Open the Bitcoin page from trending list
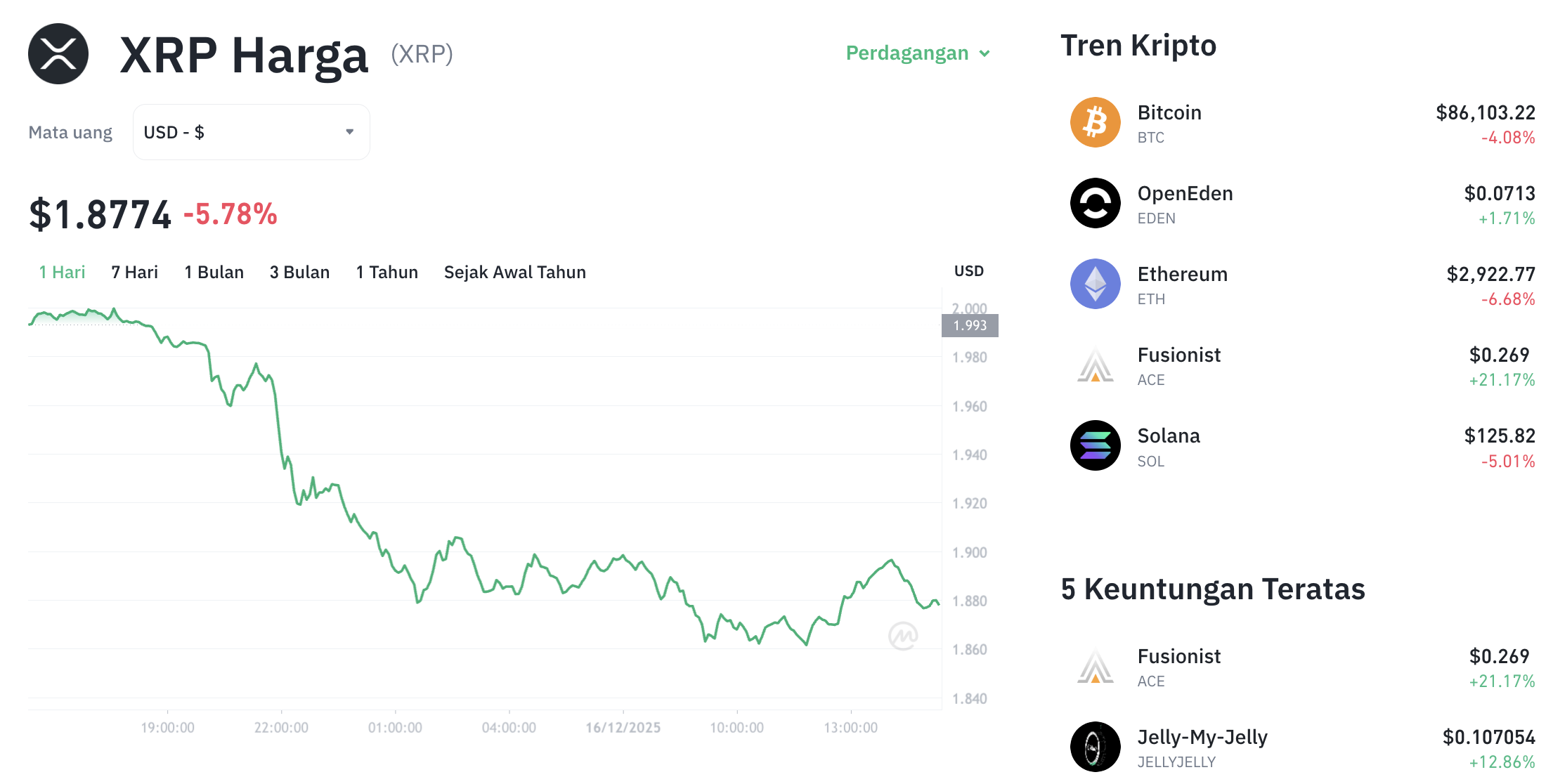Viewport: 1553px width, 784px height. coord(1169,112)
